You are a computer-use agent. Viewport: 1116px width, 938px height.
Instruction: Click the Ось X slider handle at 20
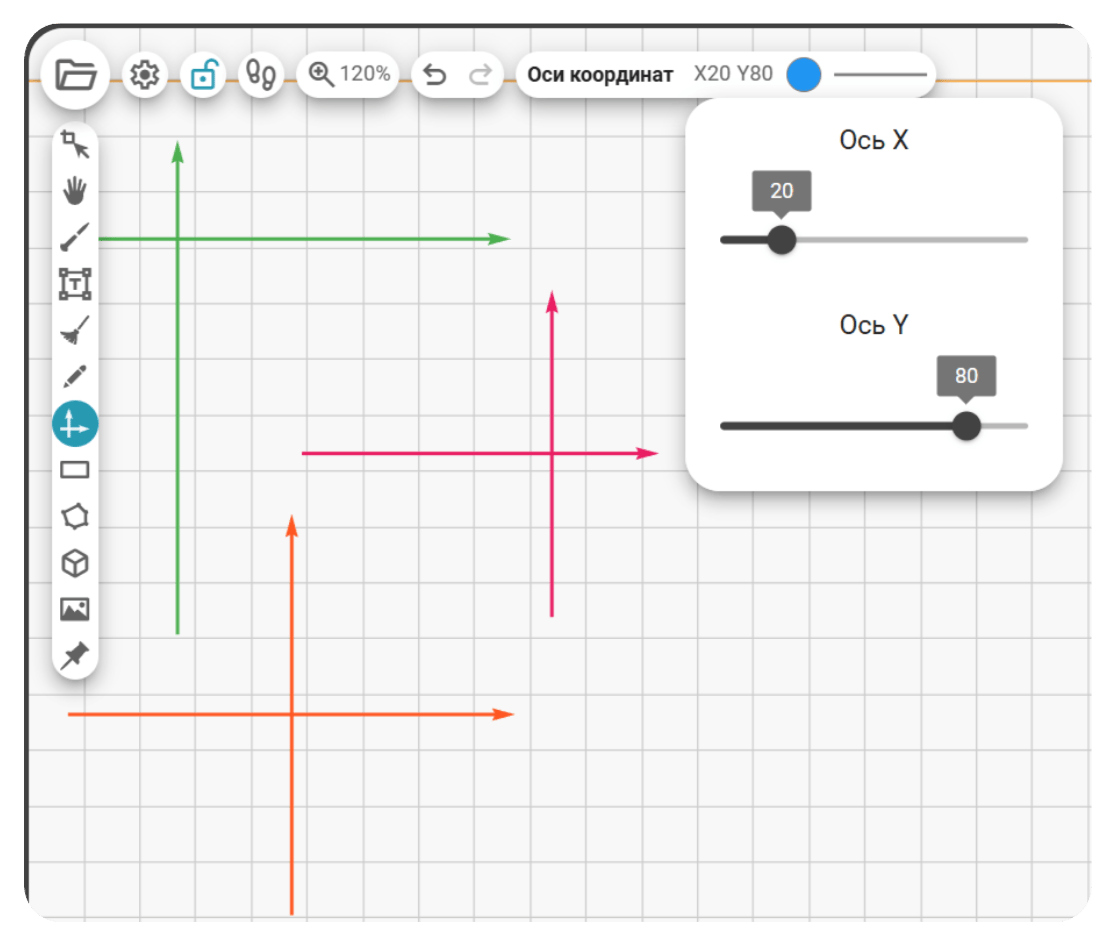click(781, 240)
